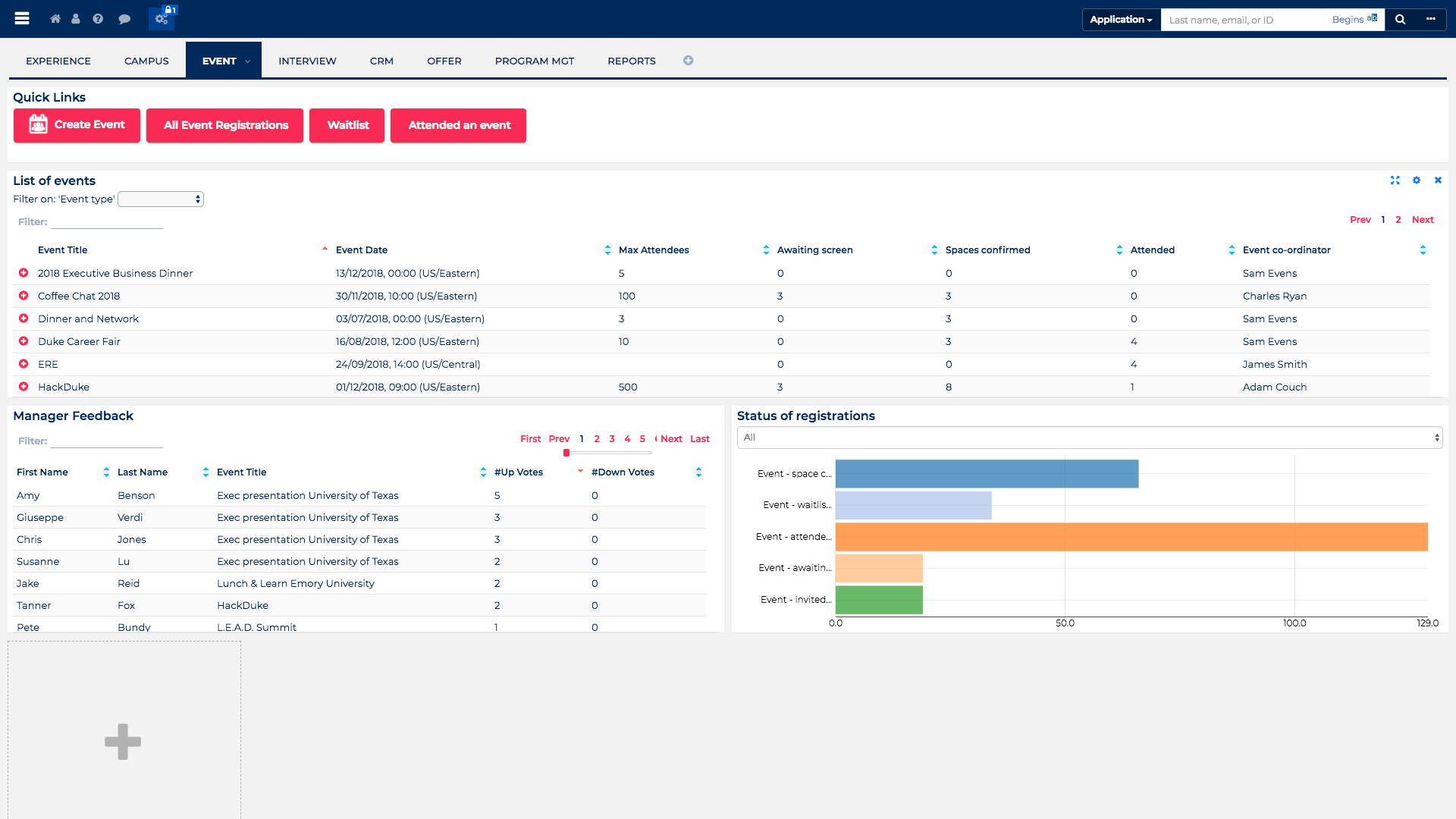Focus the List of events Filter field

tap(107, 221)
